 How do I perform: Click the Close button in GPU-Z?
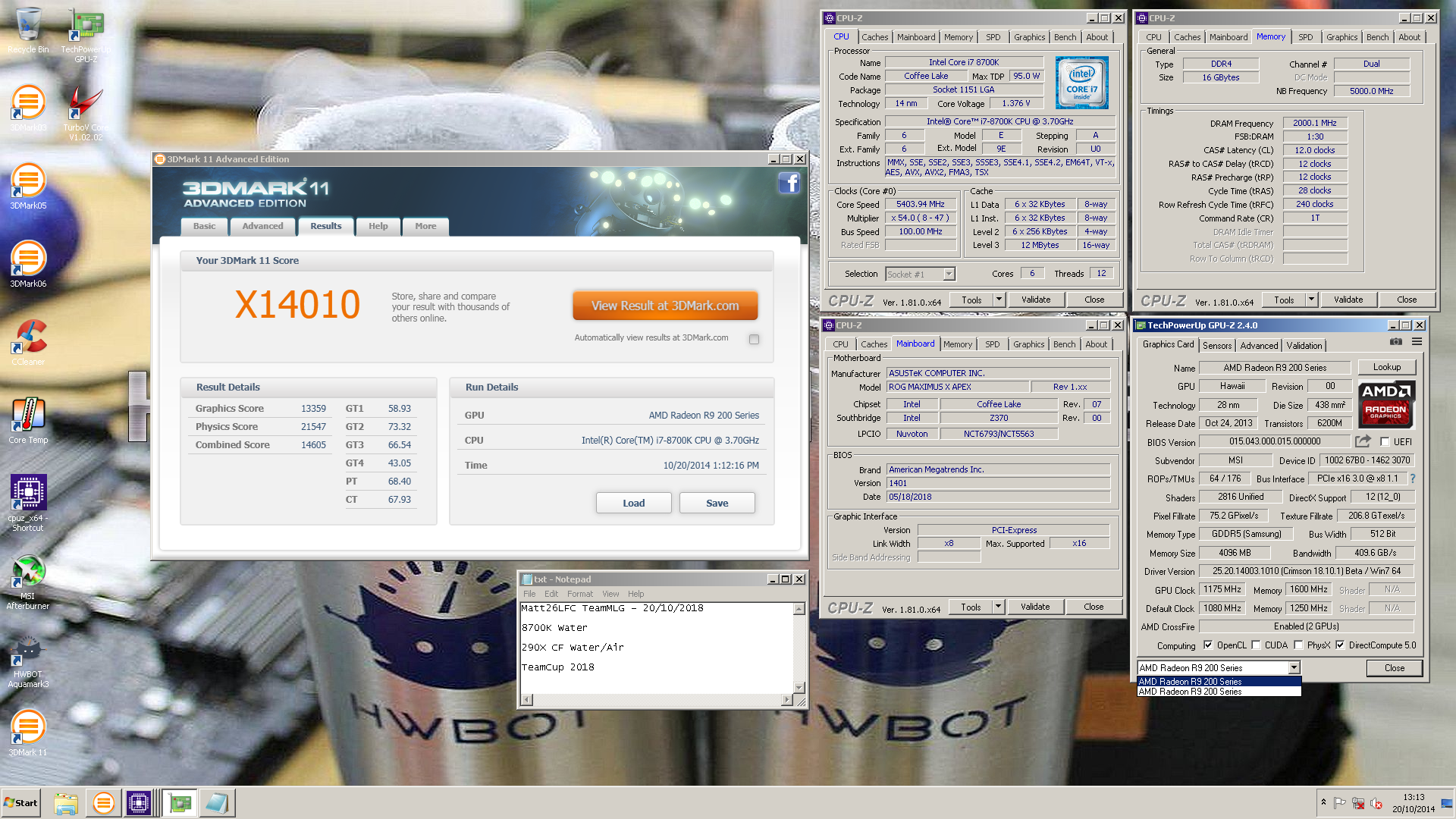click(1394, 668)
